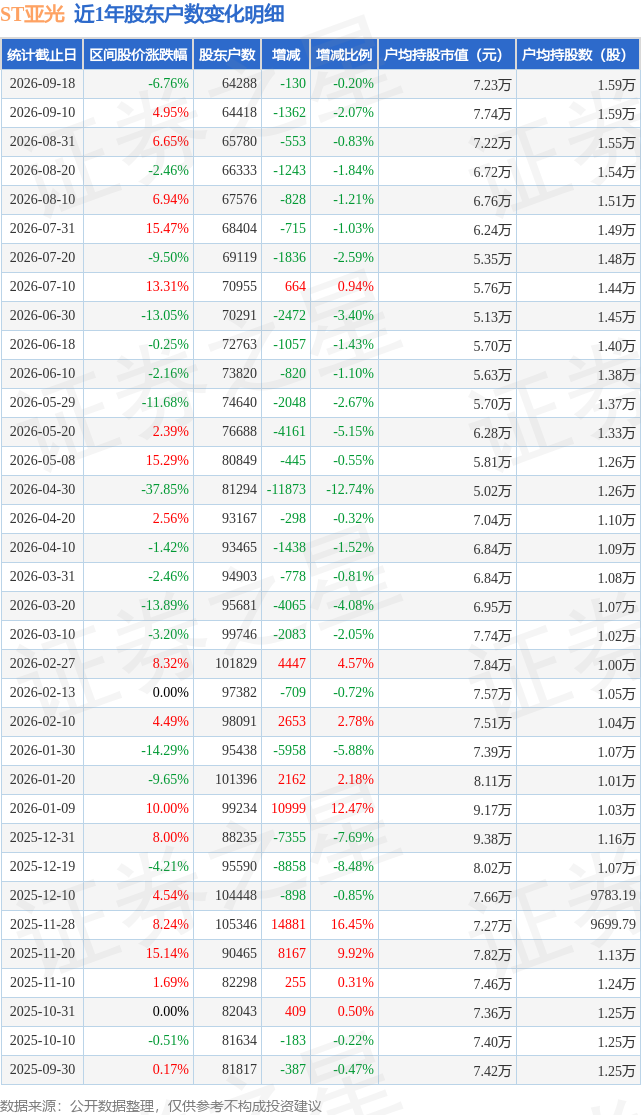Select the 9.38万 market value cell
The height and width of the screenshot is (1115, 641).
(492, 838)
